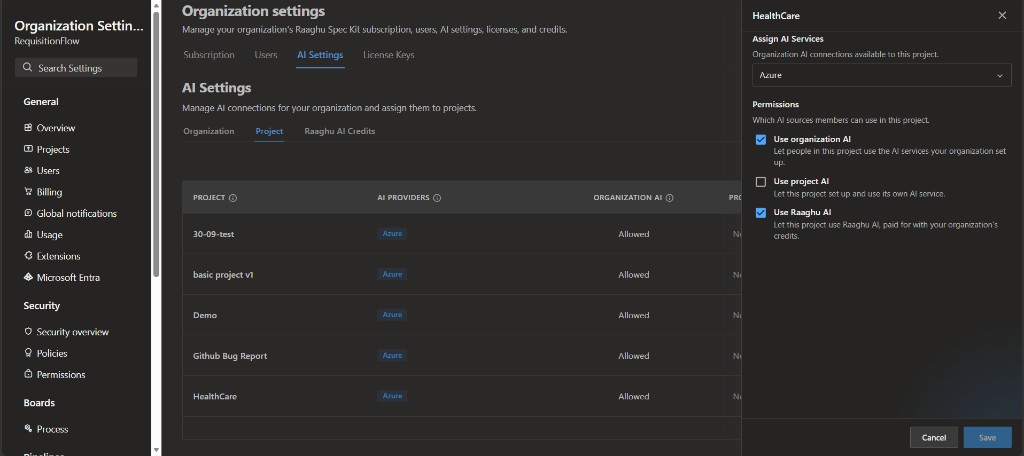Select the Project sub-tab
The image size is (1024, 456).
point(269,131)
